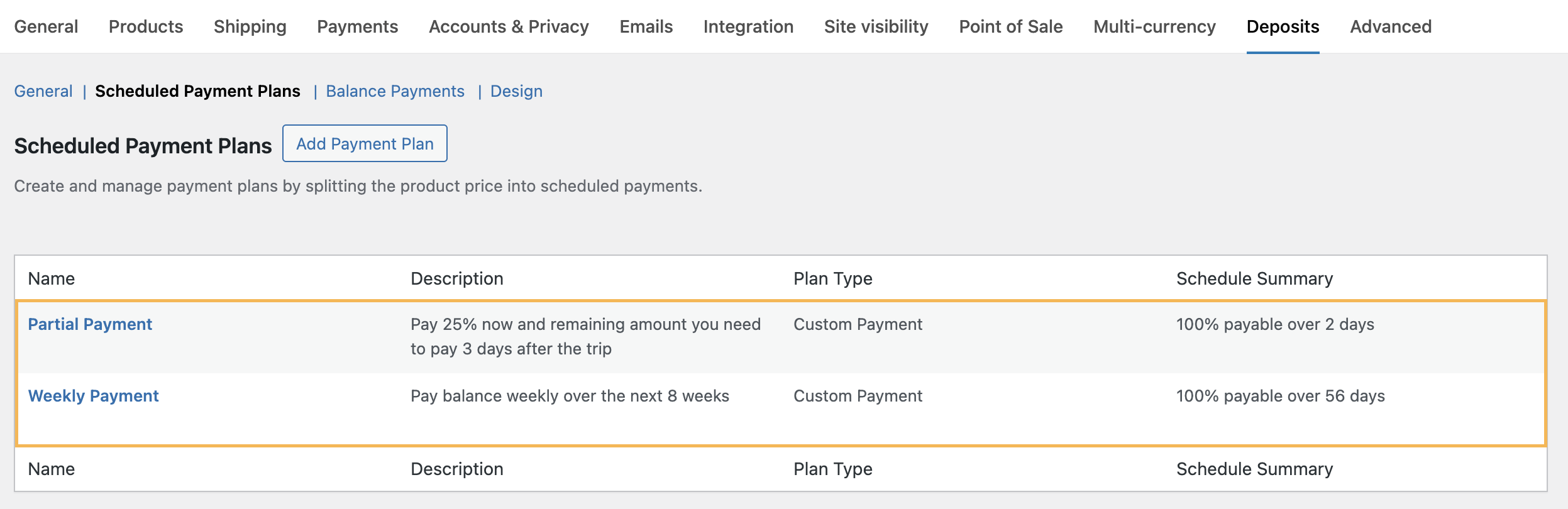Click the Add Payment Plan button
The image size is (1568, 509).
pyautogui.click(x=365, y=144)
